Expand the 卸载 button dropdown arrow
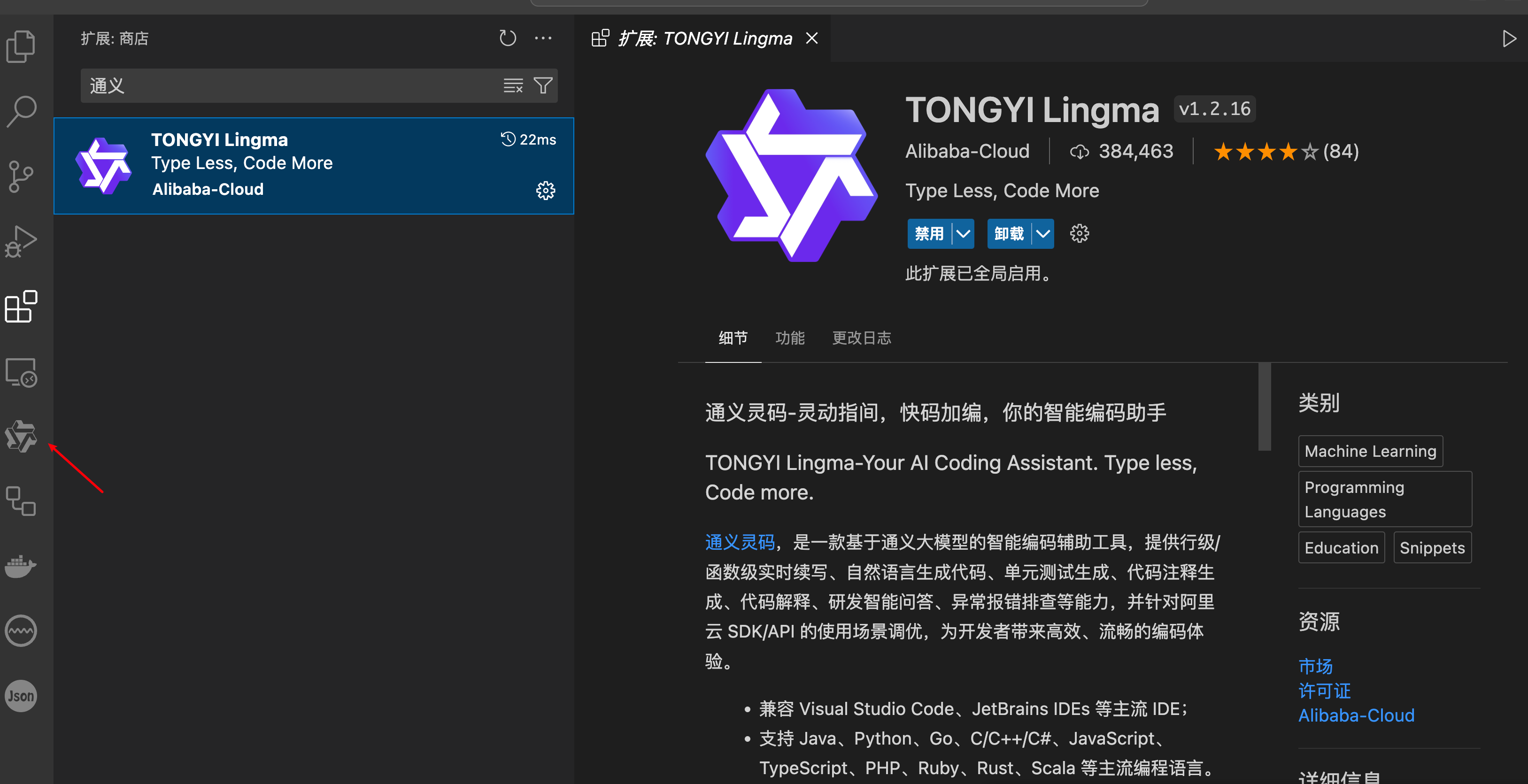 point(1043,234)
